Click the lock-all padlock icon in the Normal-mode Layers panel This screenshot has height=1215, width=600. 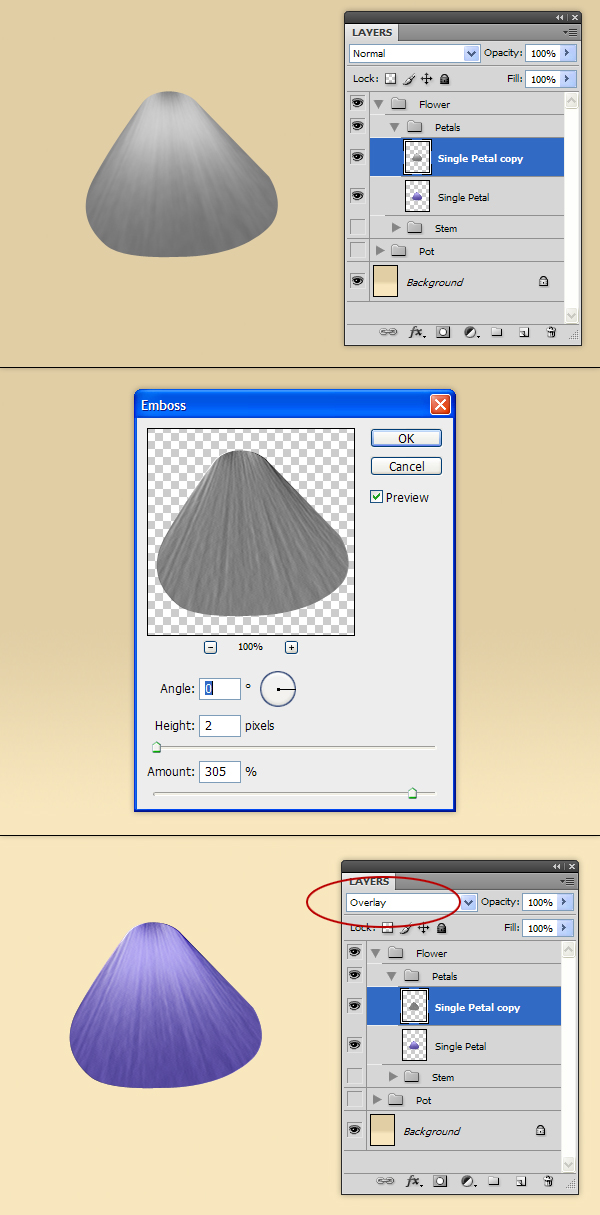[445, 79]
